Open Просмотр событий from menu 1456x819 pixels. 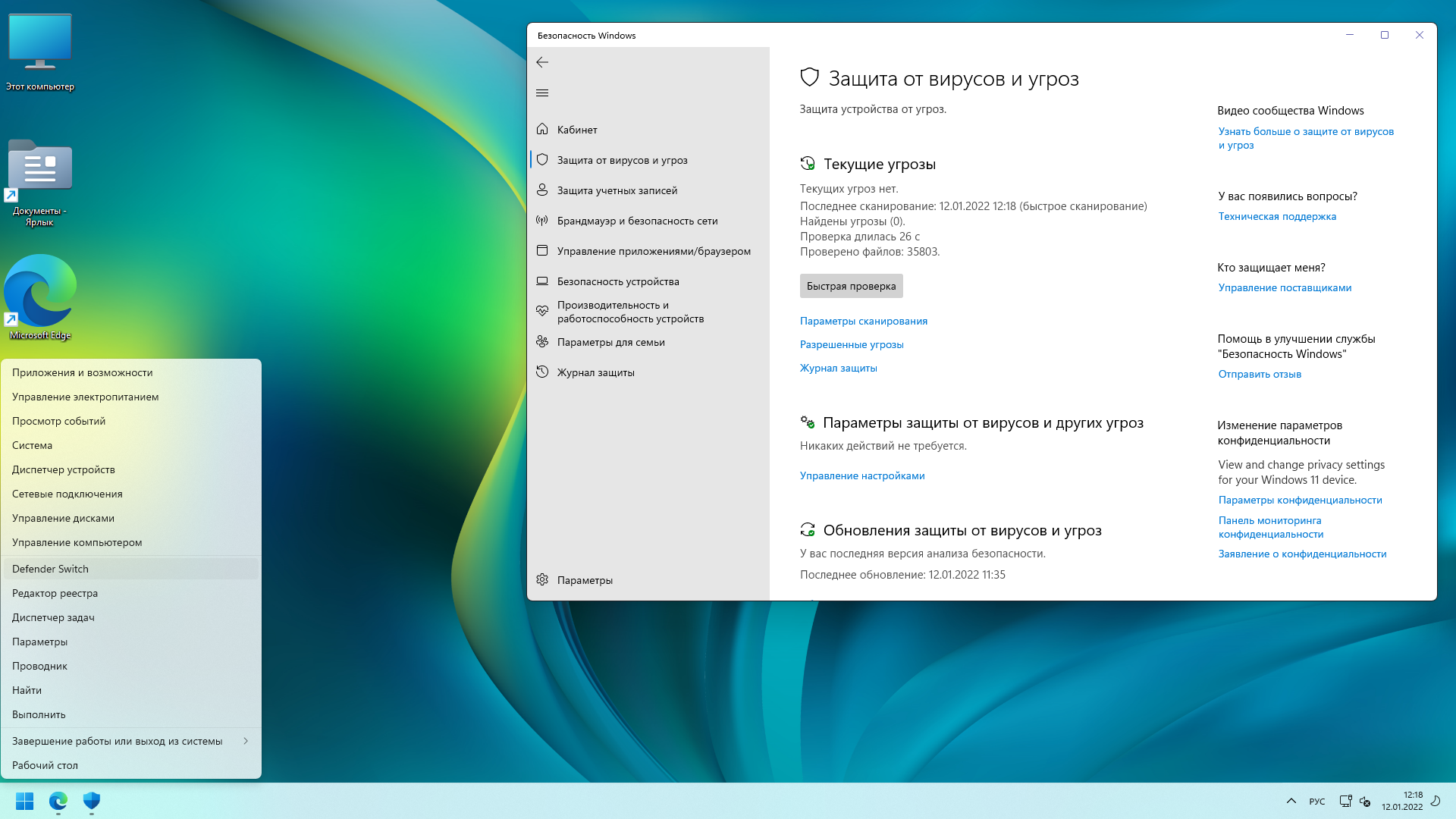tap(131, 421)
